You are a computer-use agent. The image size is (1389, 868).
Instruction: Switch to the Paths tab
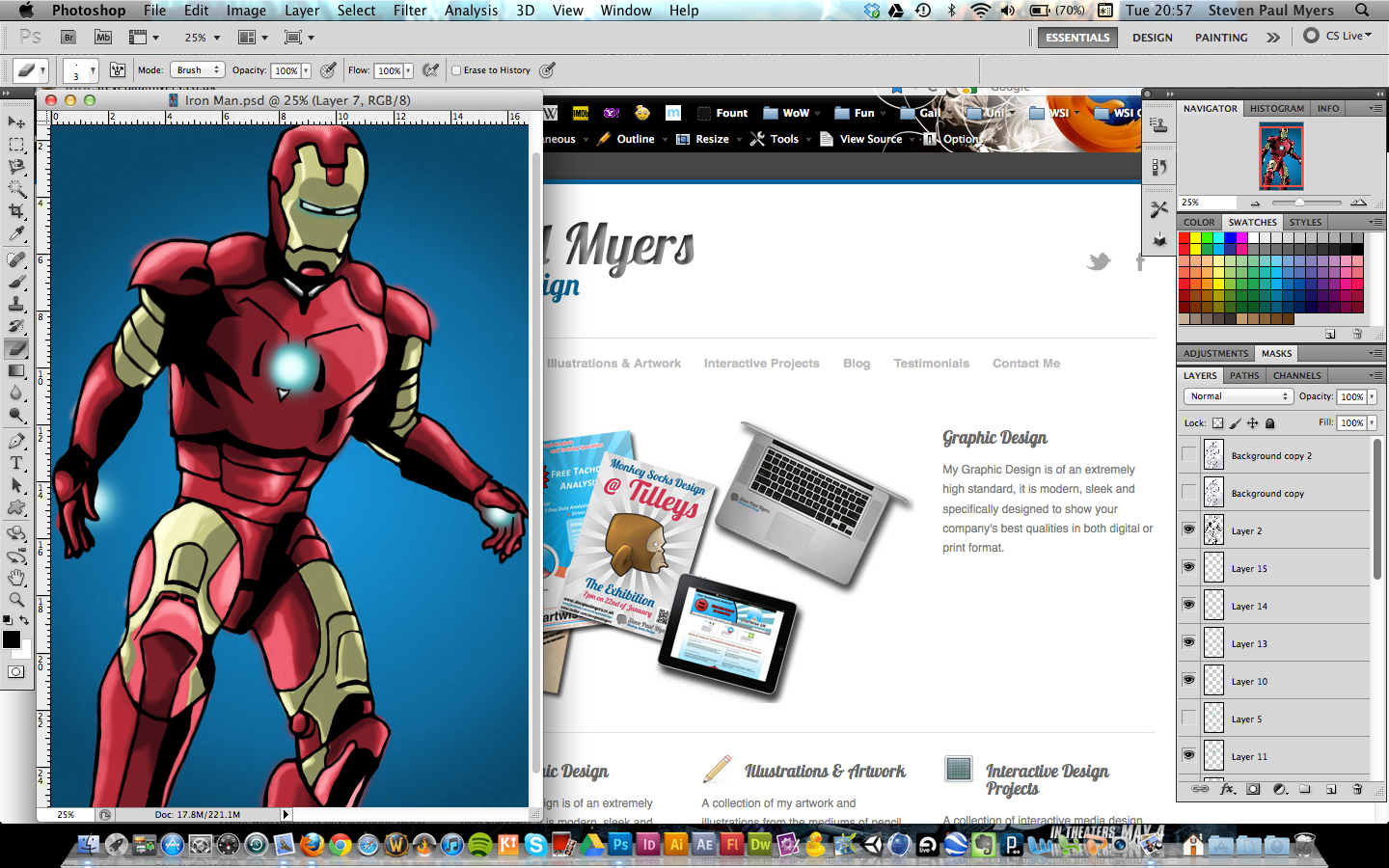click(1244, 376)
